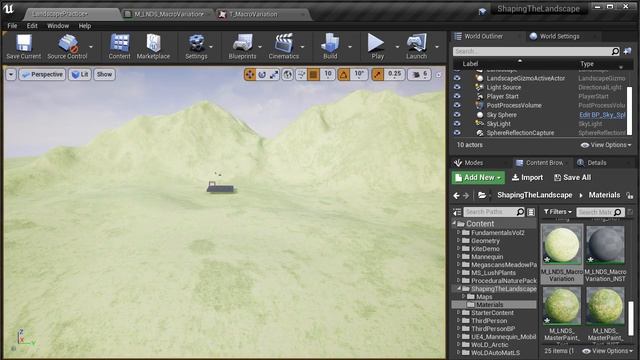This screenshot has width=640, height=360.
Task: Open the Edit menu
Action: 32,26
